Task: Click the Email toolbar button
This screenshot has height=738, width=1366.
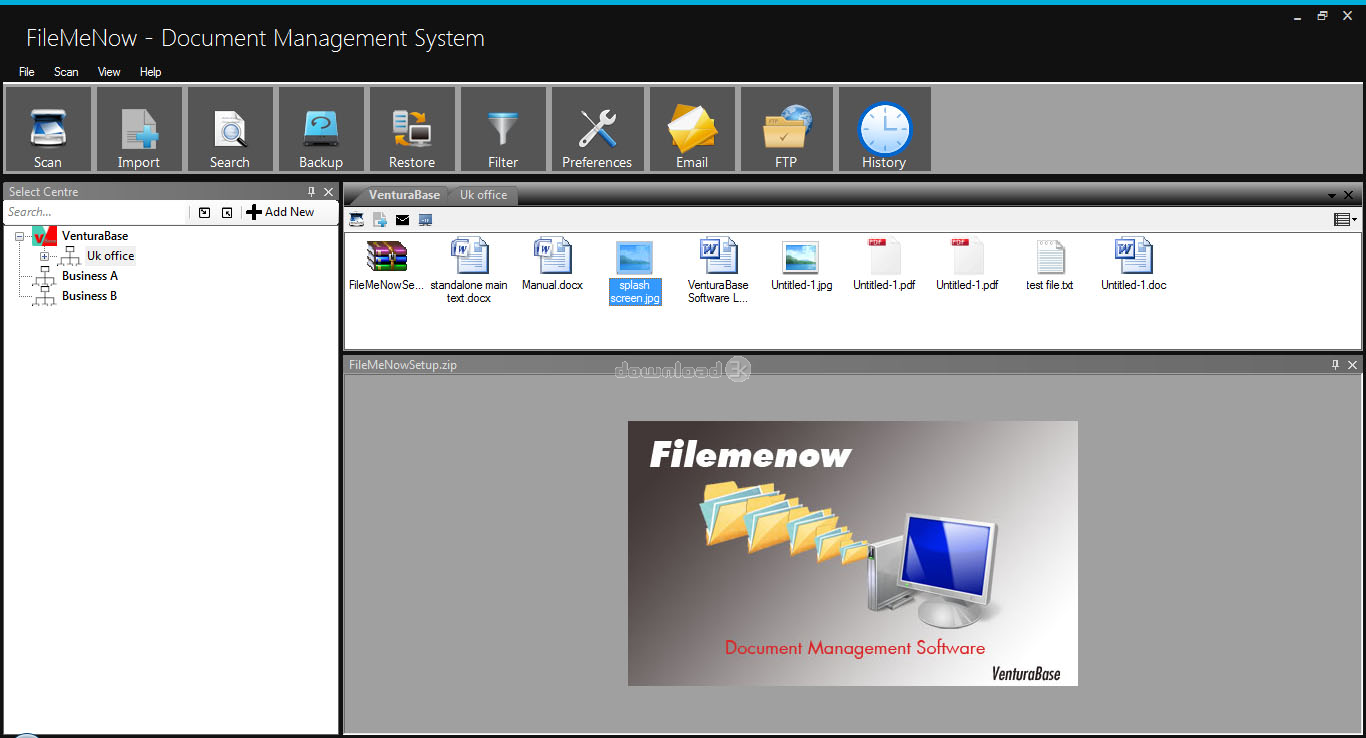Action: pos(692,129)
